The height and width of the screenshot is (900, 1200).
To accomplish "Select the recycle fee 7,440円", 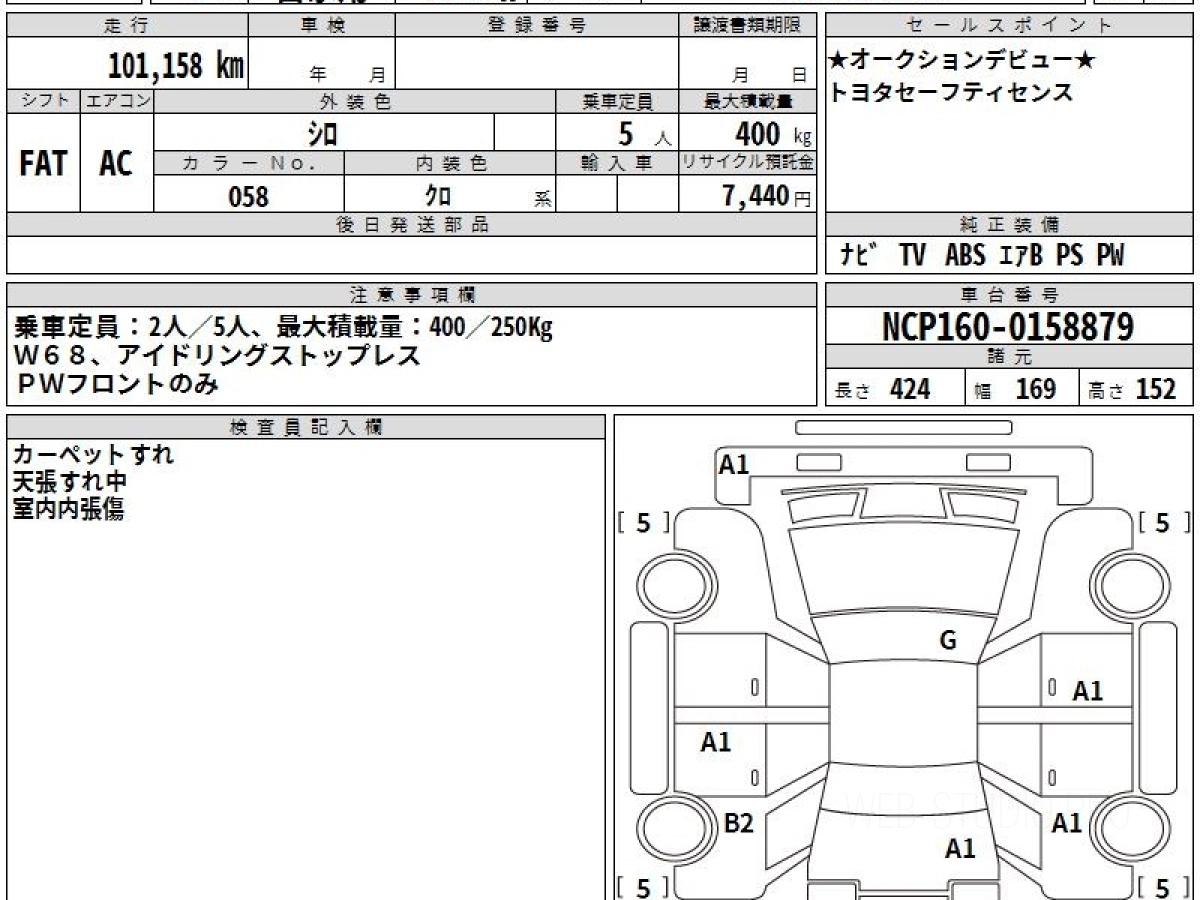I will (767, 196).
